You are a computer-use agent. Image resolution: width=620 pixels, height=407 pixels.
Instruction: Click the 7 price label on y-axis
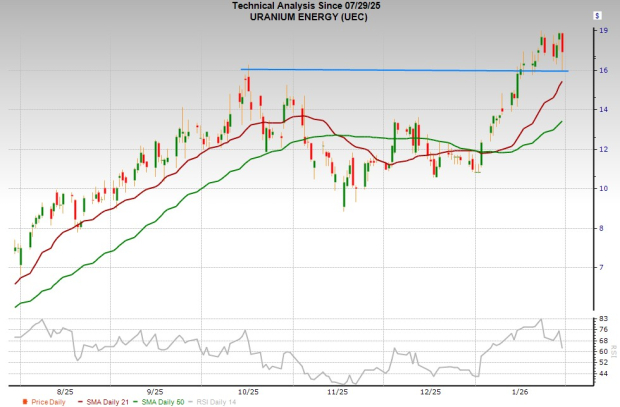601,267
